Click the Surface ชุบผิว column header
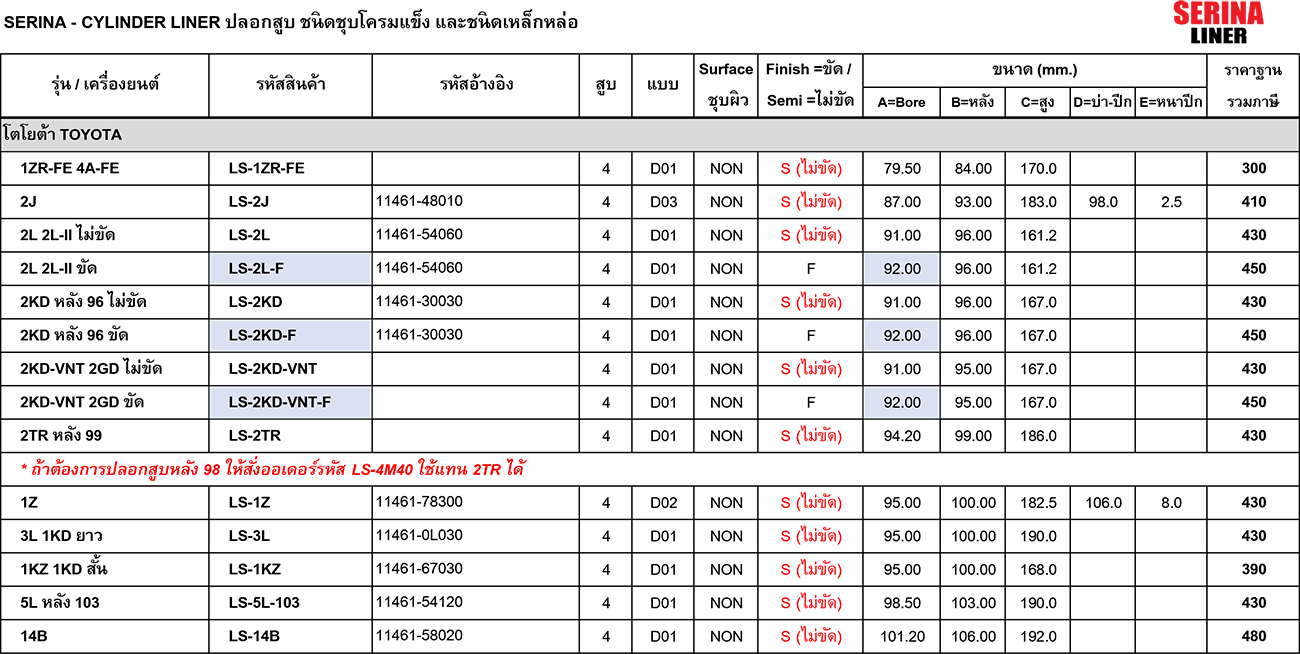The image size is (1300, 654). pyautogui.click(x=726, y=85)
